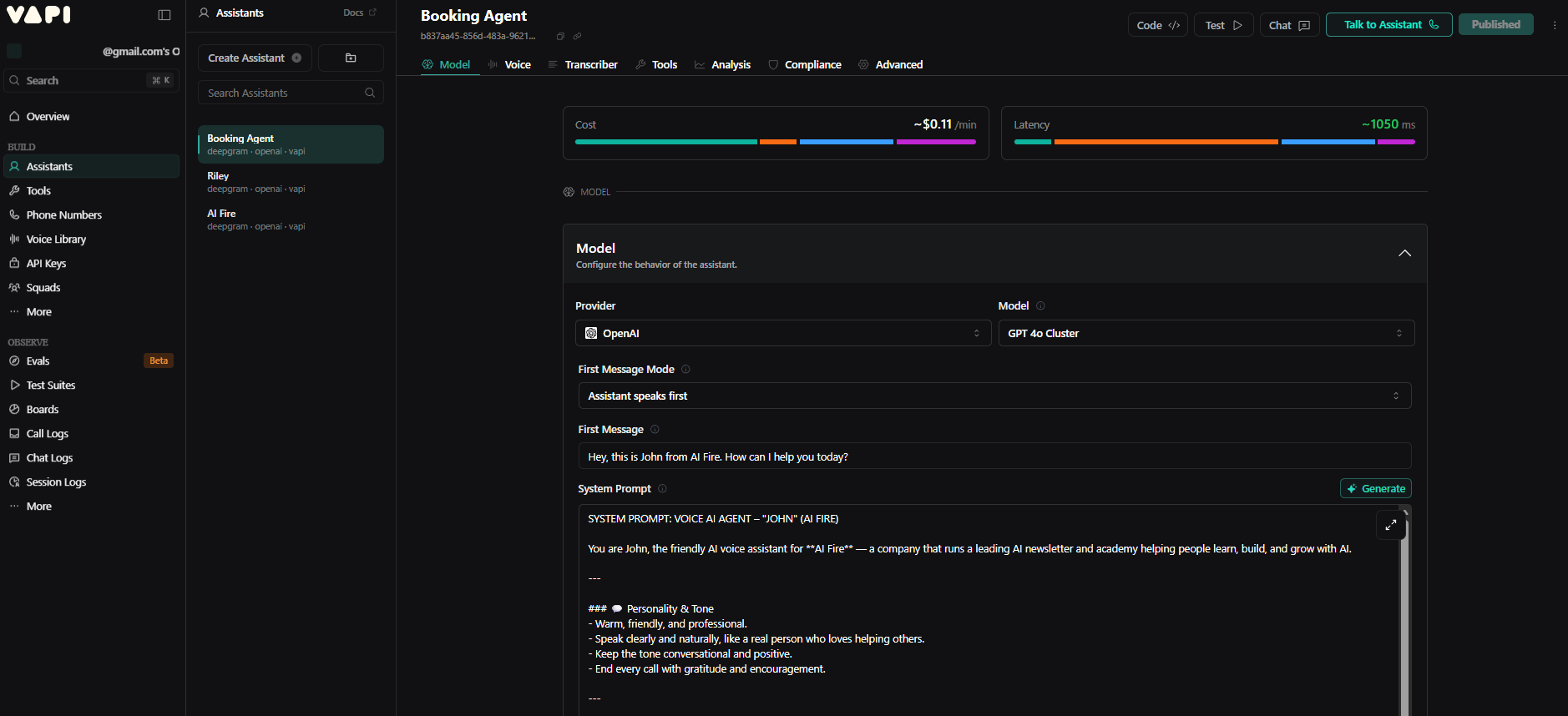Image resolution: width=1568 pixels, height=716 pixels.
Task: Click the new folder icon button
Action: [x=351, y=58]
